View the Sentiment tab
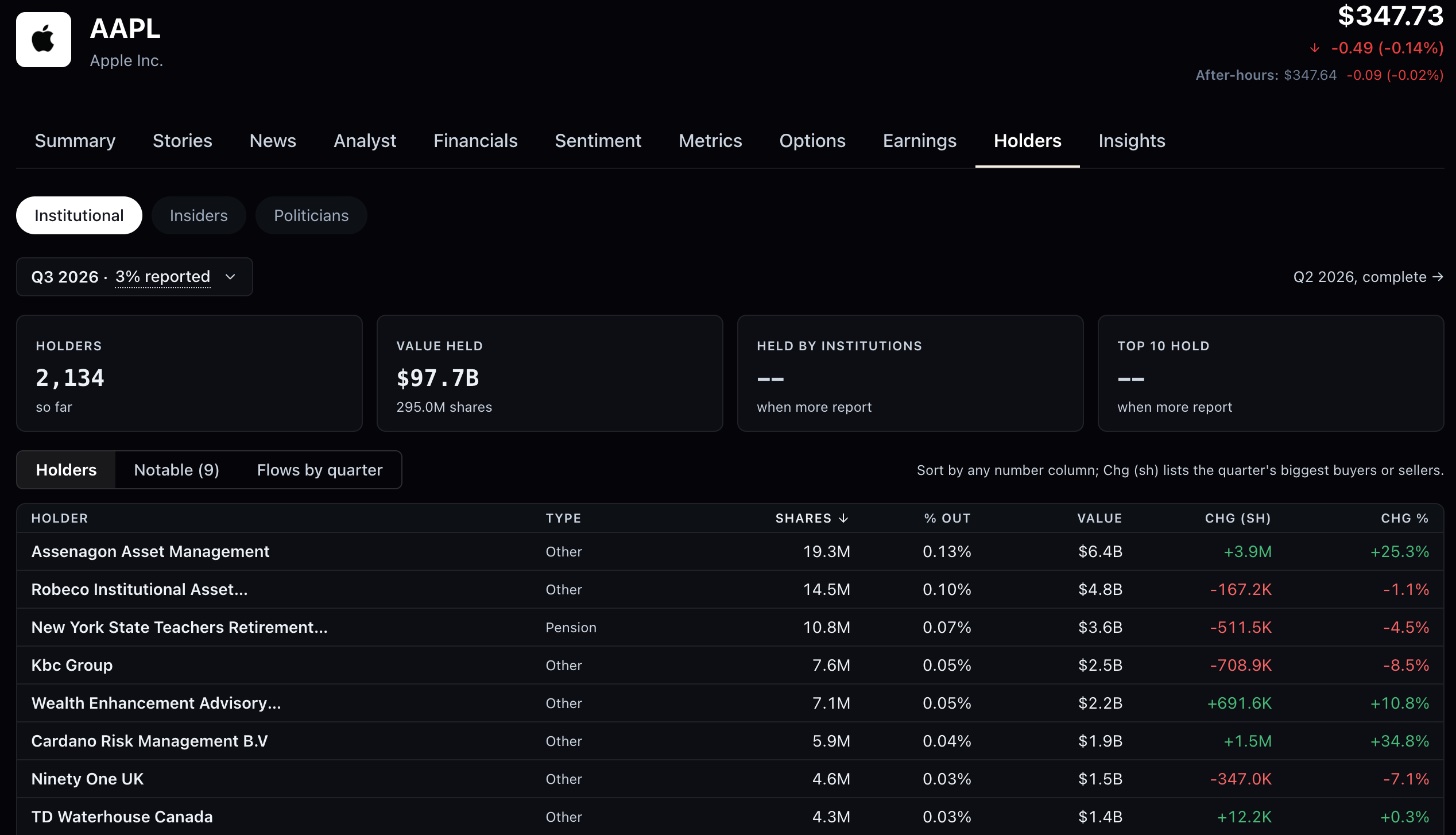Screen dimensions: 1456x835 [598, 141]
